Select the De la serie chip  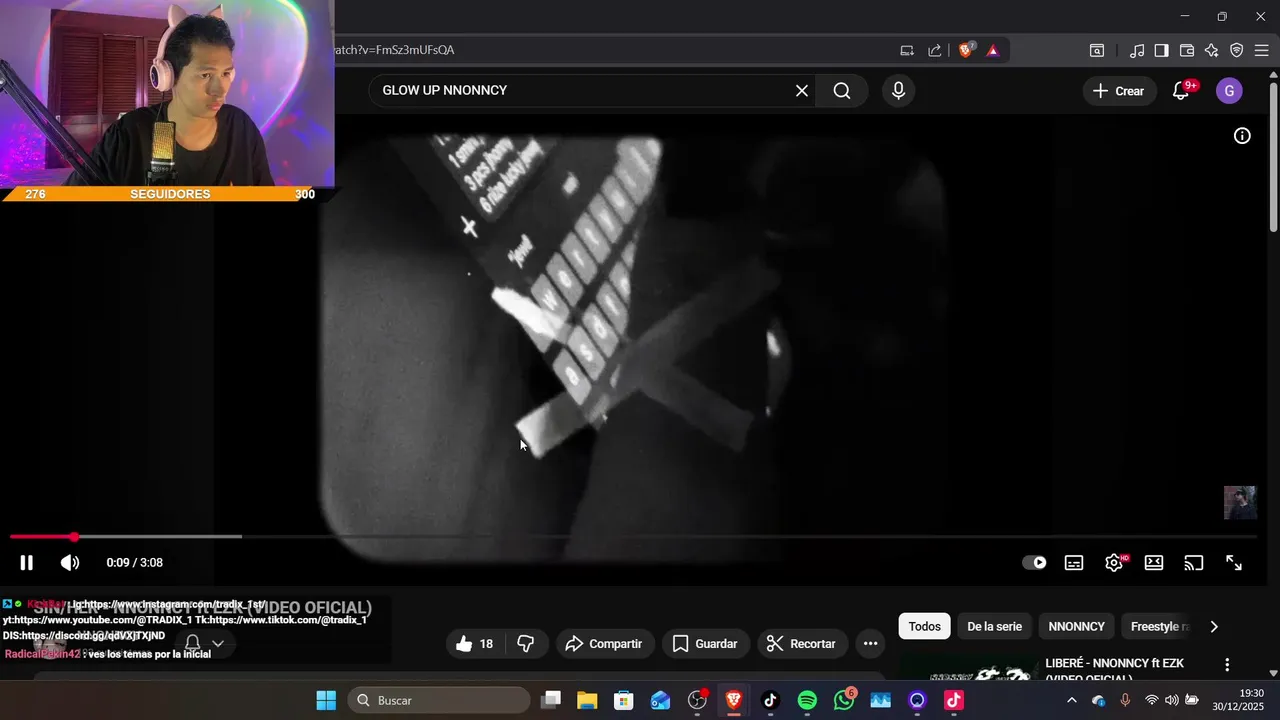[x=995, y=627]
